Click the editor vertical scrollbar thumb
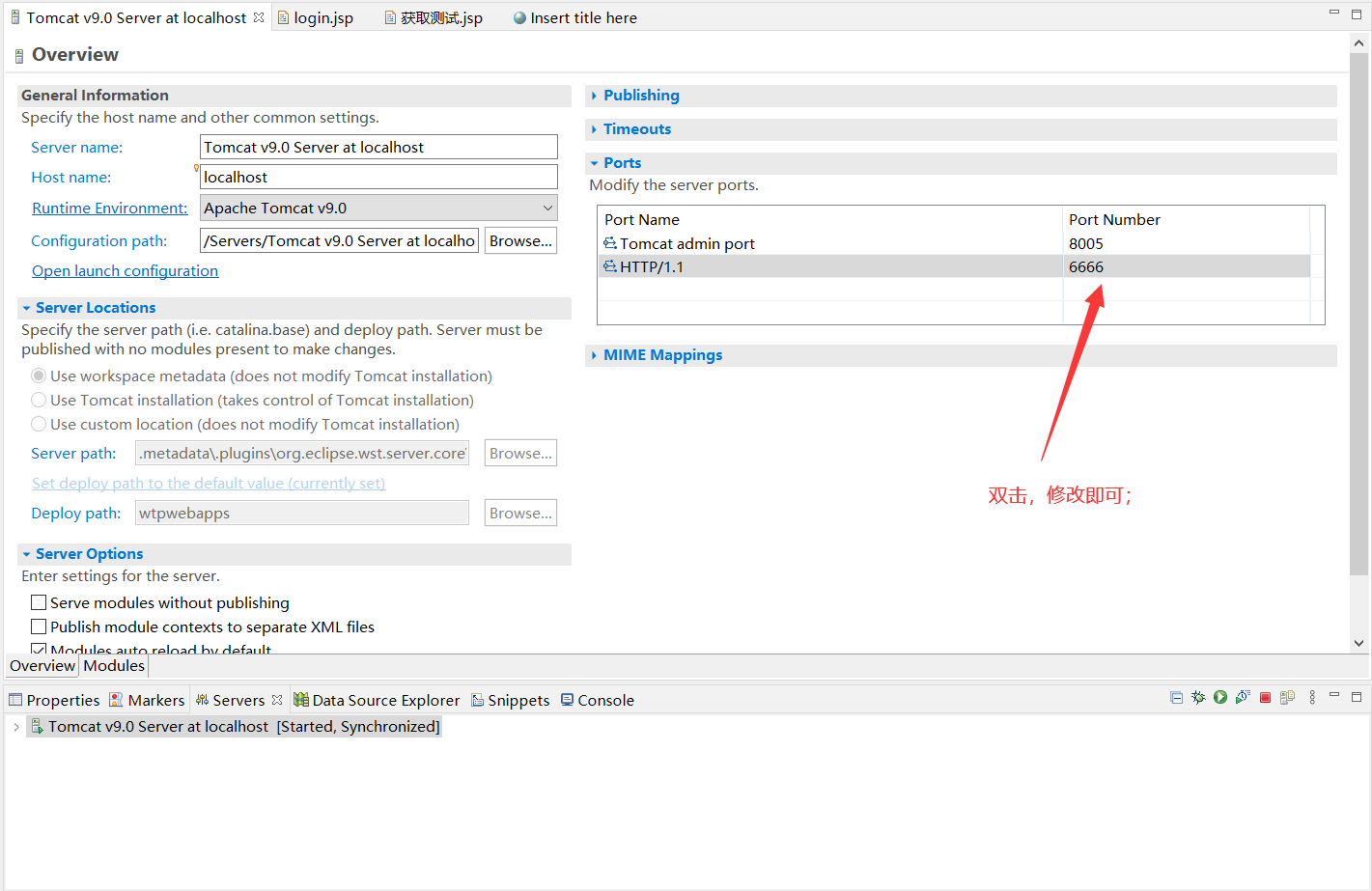The width and height of the screenshot is (1372, 891). point(1358,314)
